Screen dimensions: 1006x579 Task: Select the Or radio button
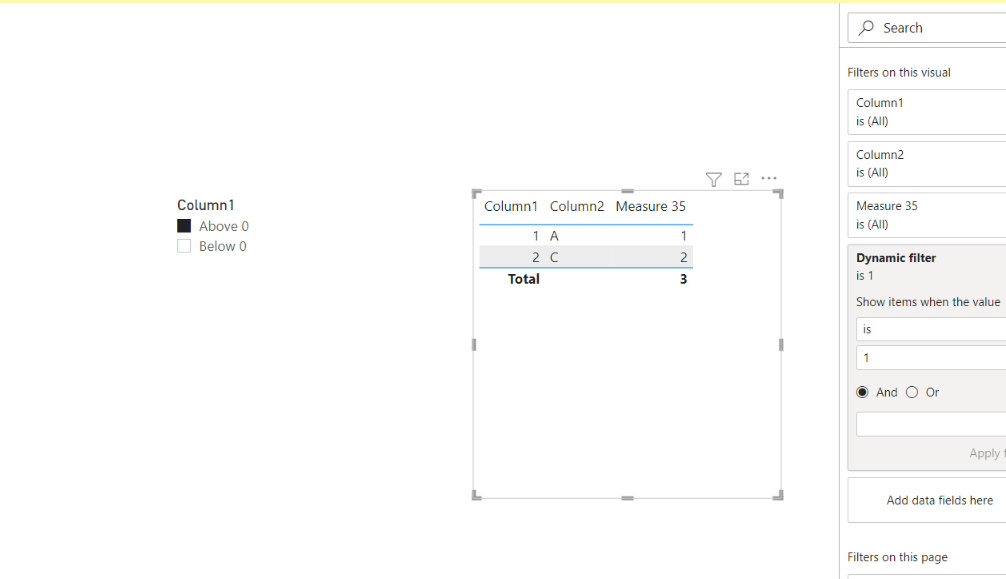coord(912,392)
